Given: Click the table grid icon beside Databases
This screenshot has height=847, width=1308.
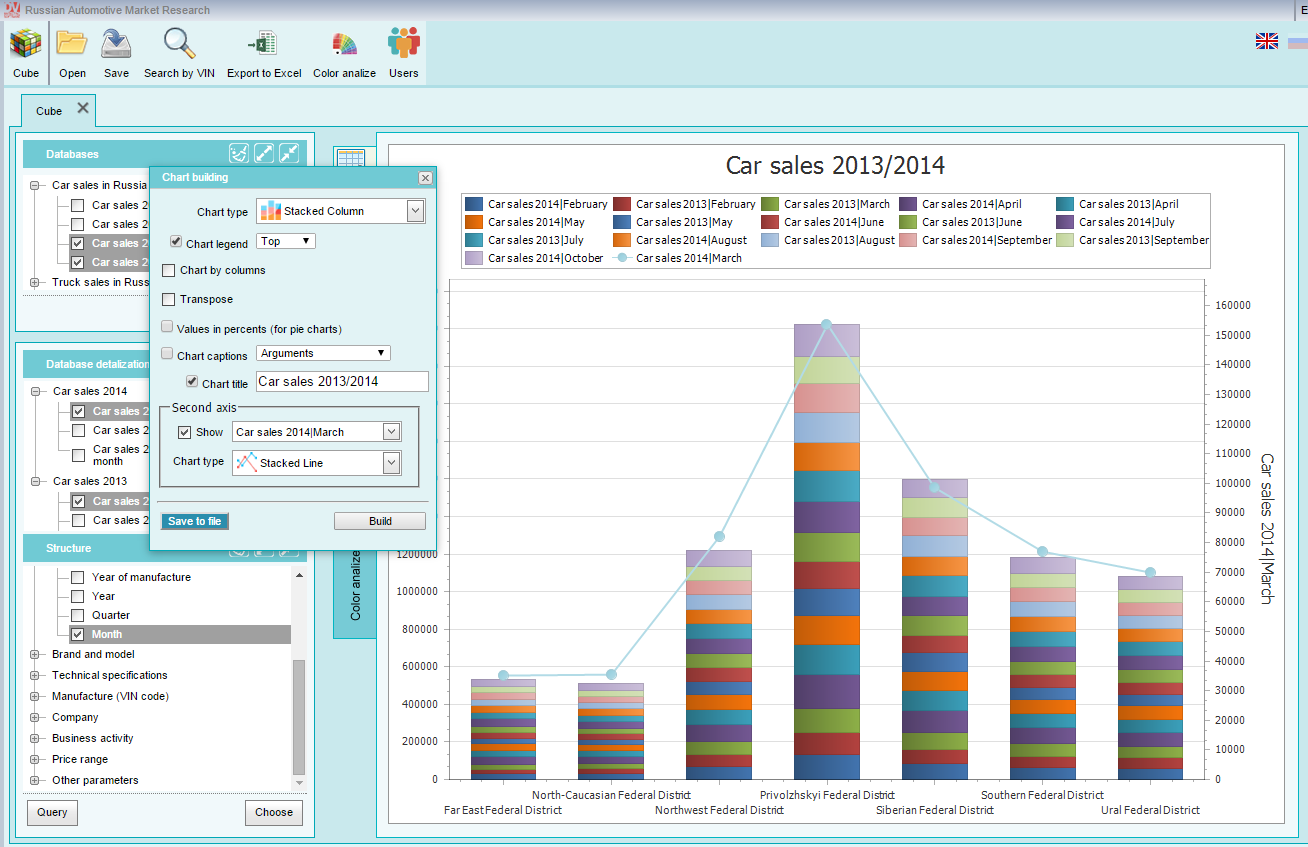Looking at the screenshot, I should tap(350, 159).
